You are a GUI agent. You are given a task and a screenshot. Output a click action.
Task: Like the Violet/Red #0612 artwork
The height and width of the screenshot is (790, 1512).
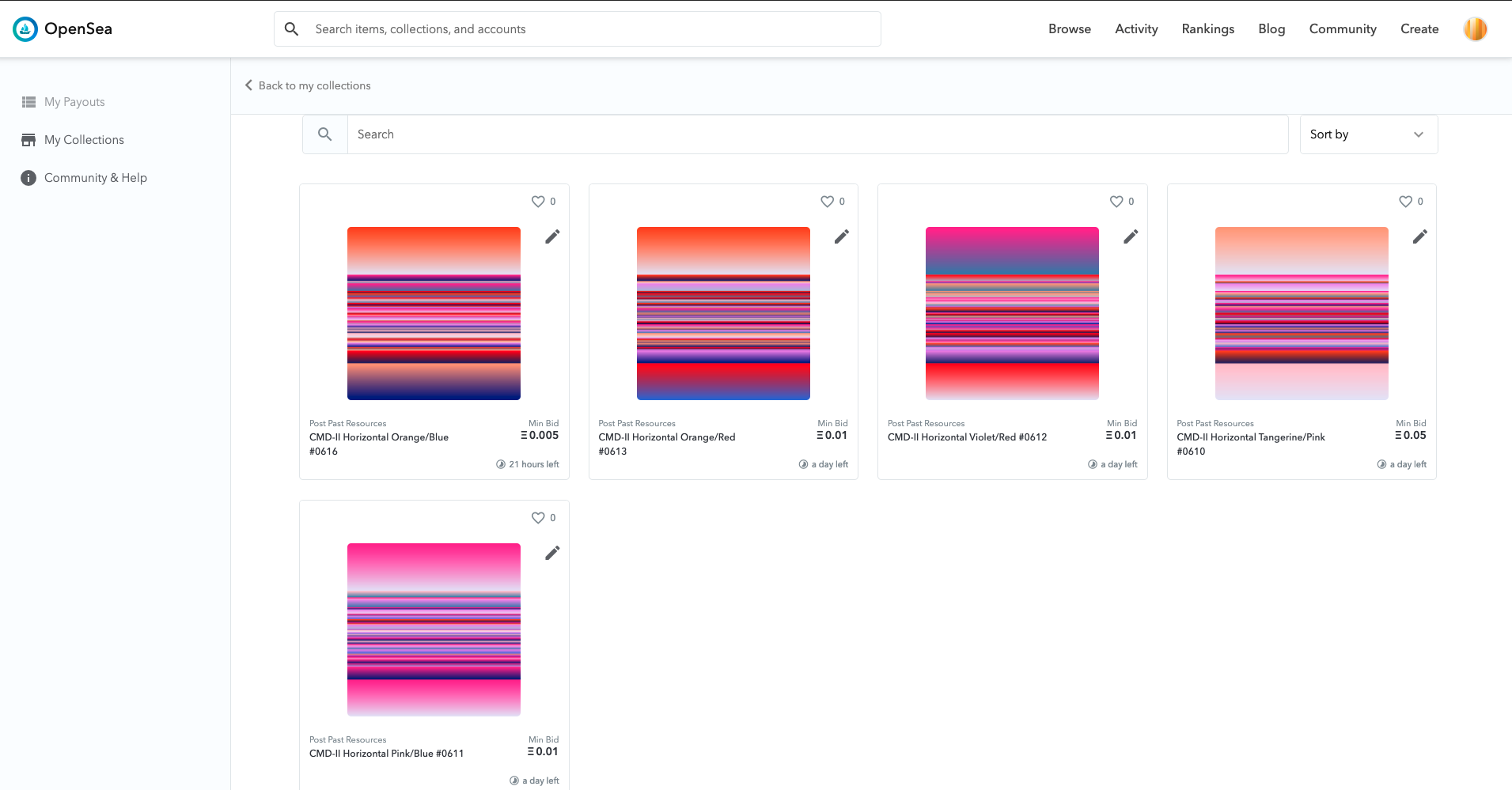pyautogui.click(x=1116, y=202)
